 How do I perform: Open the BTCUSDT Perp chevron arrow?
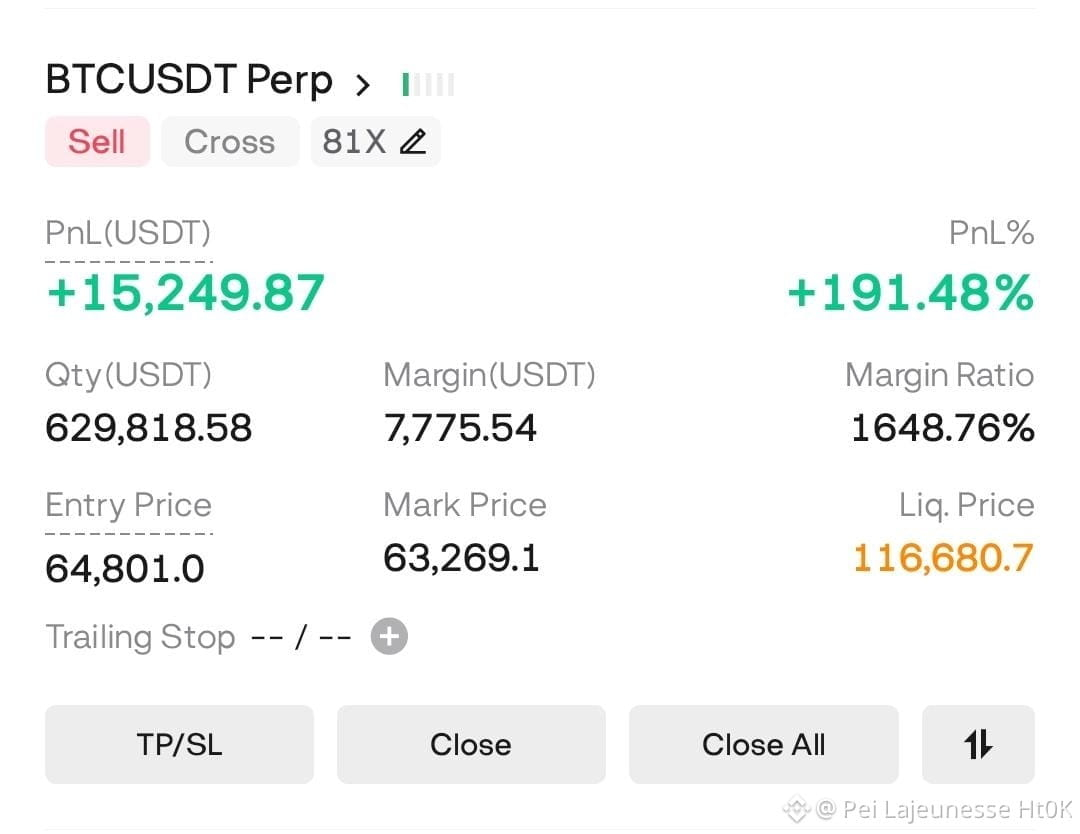[363, 85]
